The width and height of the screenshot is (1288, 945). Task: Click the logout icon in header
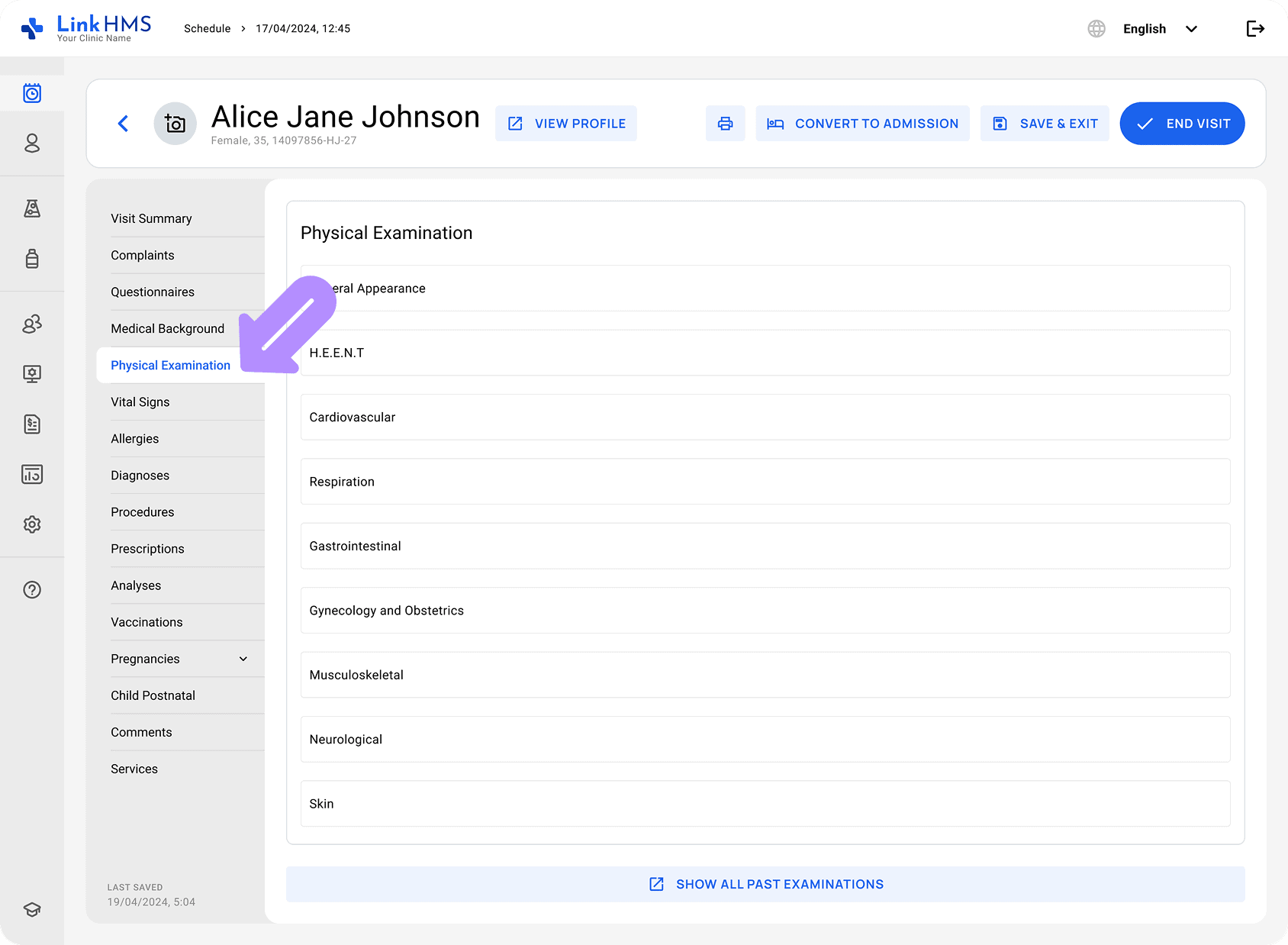pyautogui.click(x=1255, y=29)
